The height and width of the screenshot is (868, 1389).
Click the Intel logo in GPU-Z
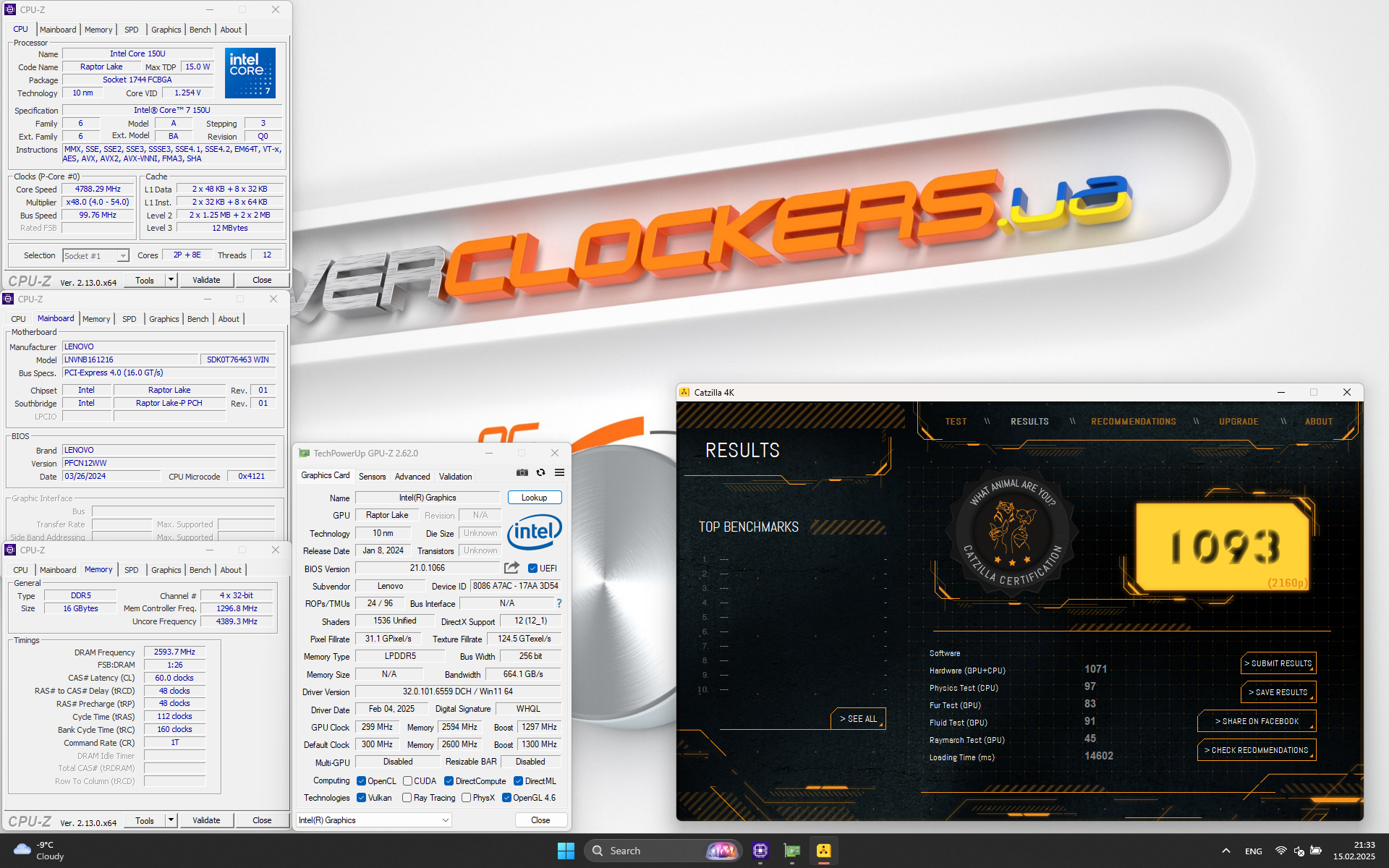tap(535, 532)
